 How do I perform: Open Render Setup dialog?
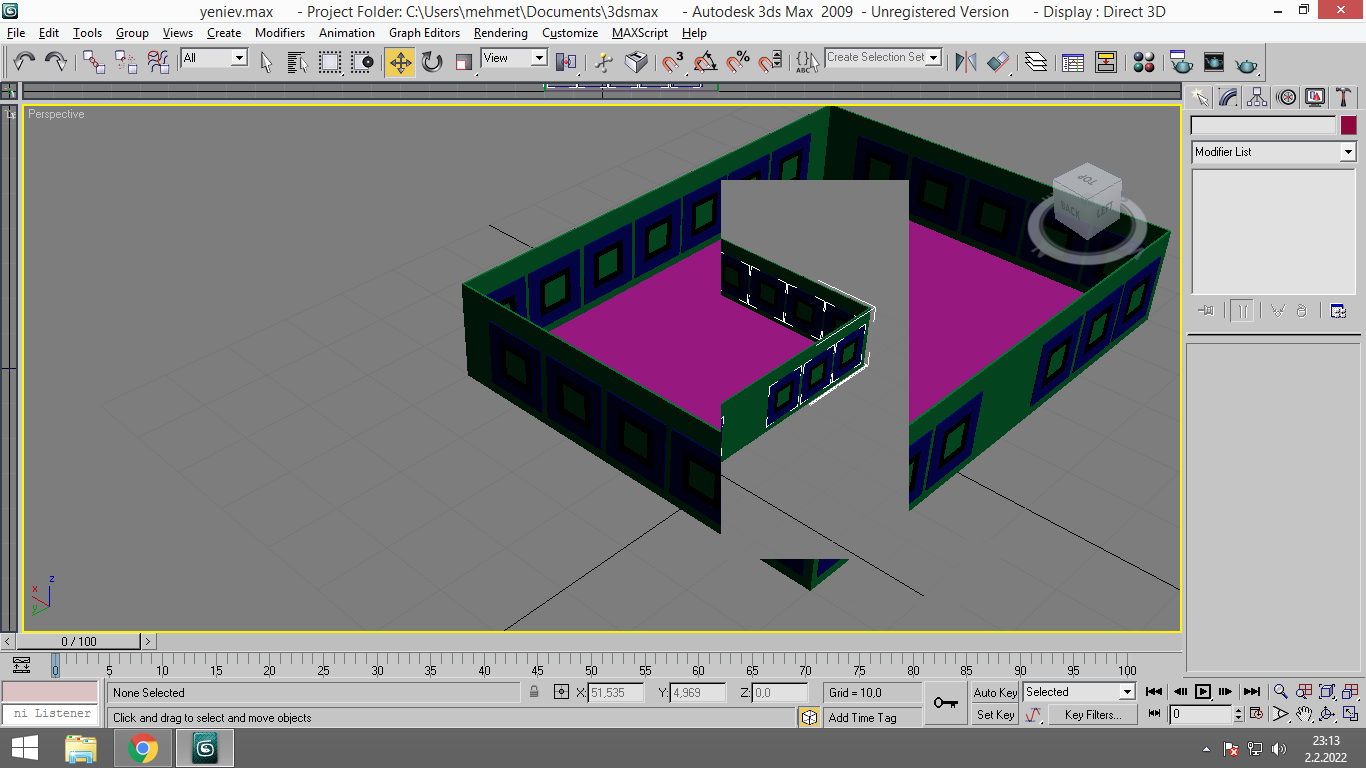[x=1181, y=62]
